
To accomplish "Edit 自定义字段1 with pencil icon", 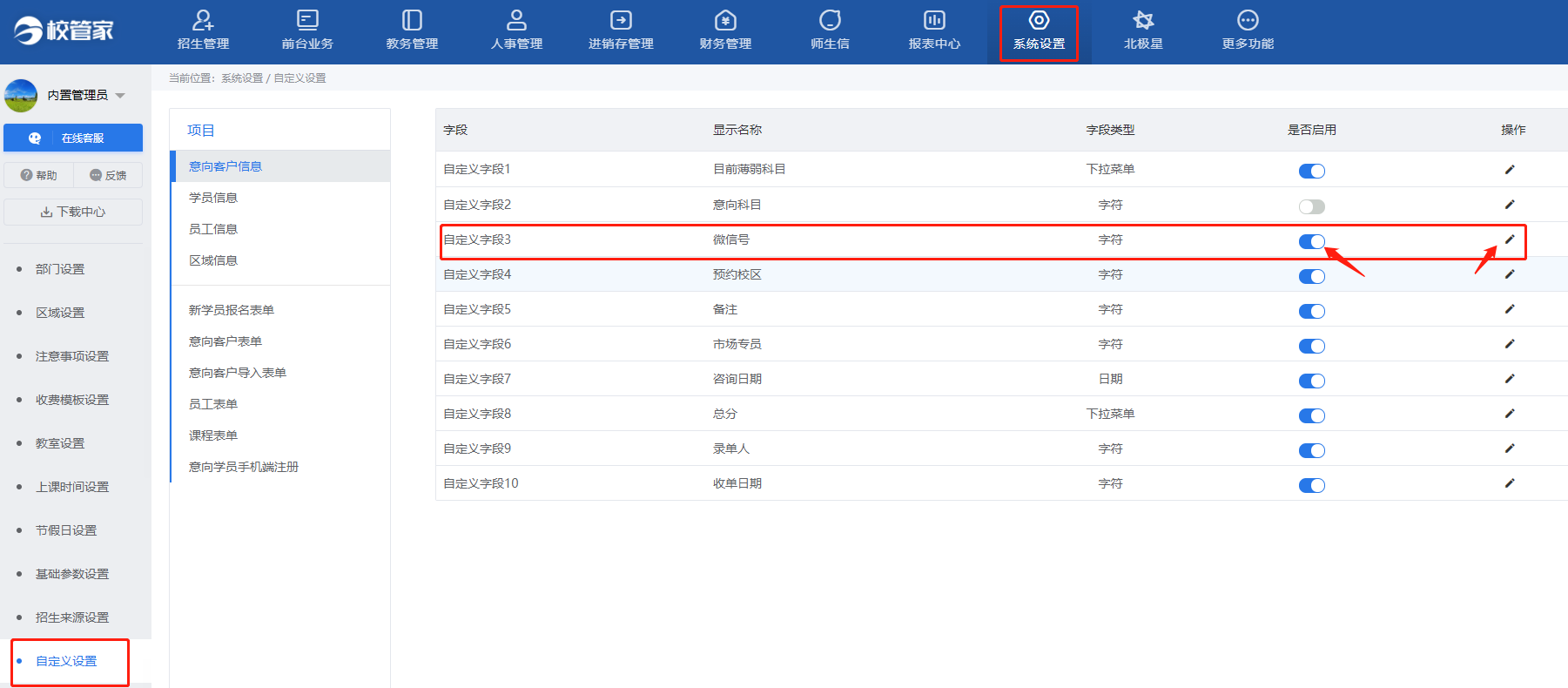I will pyautogui.click(x=1510, y=170).
